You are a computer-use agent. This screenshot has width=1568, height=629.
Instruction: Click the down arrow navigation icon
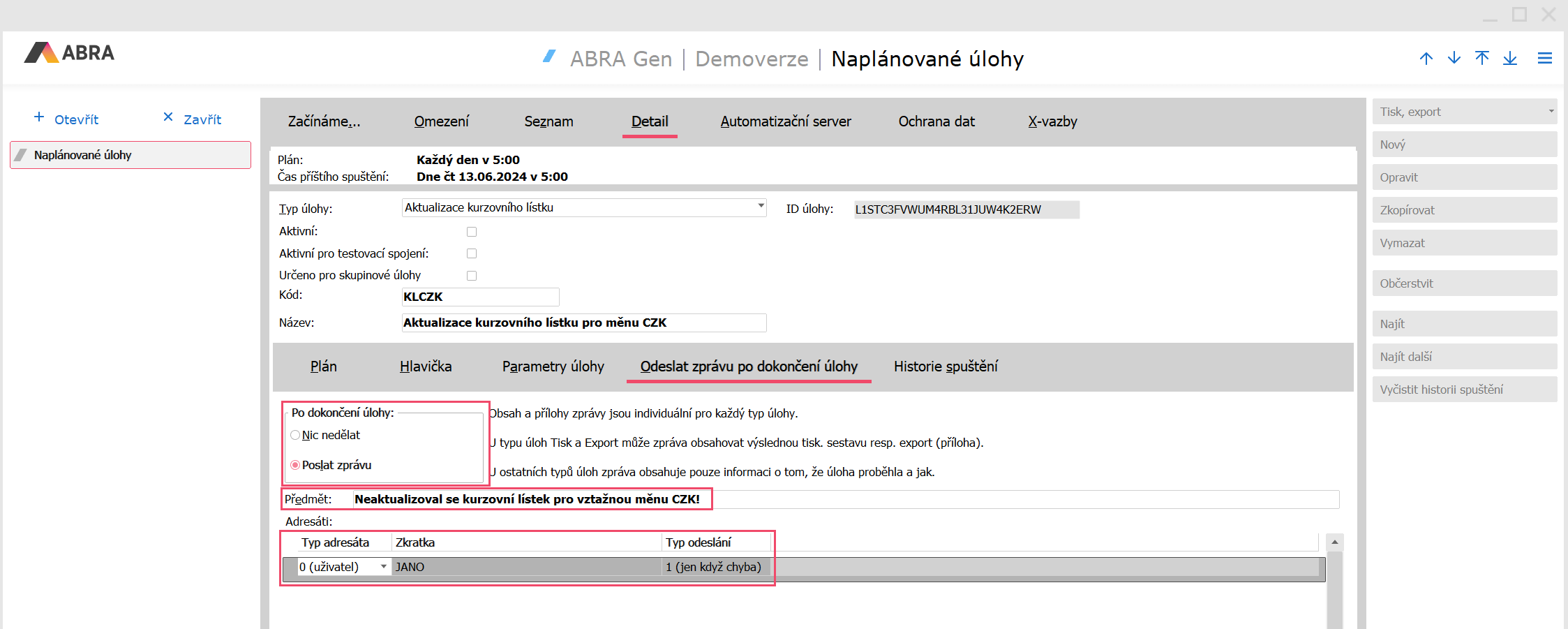[1454, 59]
